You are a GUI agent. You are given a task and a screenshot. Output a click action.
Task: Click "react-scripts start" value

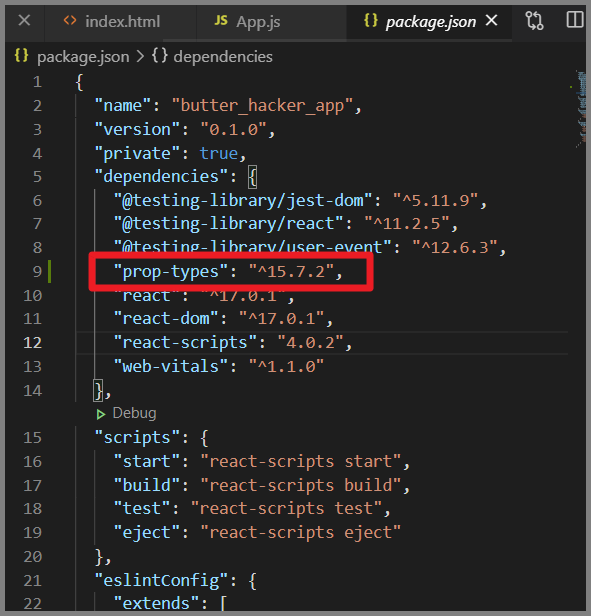point(301,462)
